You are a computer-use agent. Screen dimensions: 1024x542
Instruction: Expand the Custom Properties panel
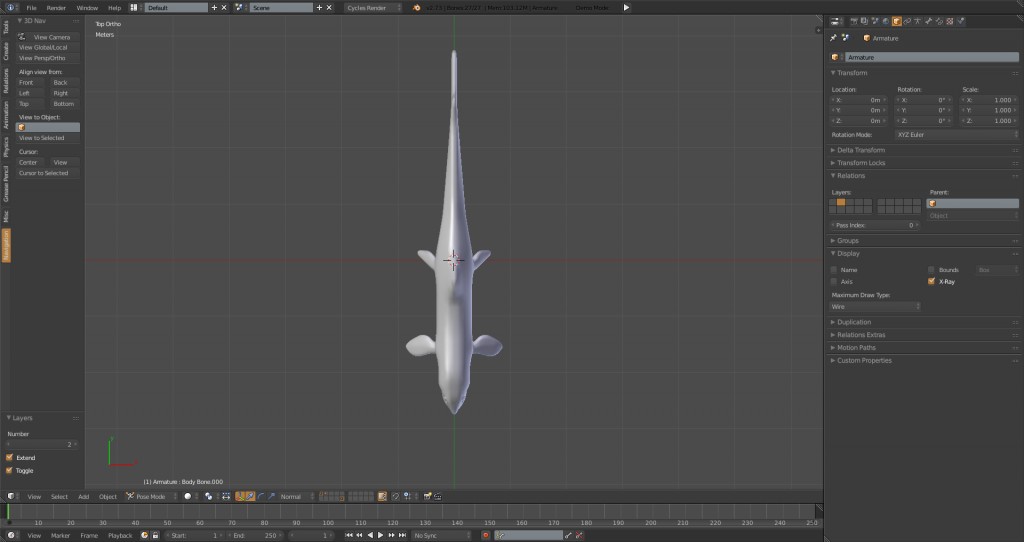pyautogui.click(x=864, y=360)
